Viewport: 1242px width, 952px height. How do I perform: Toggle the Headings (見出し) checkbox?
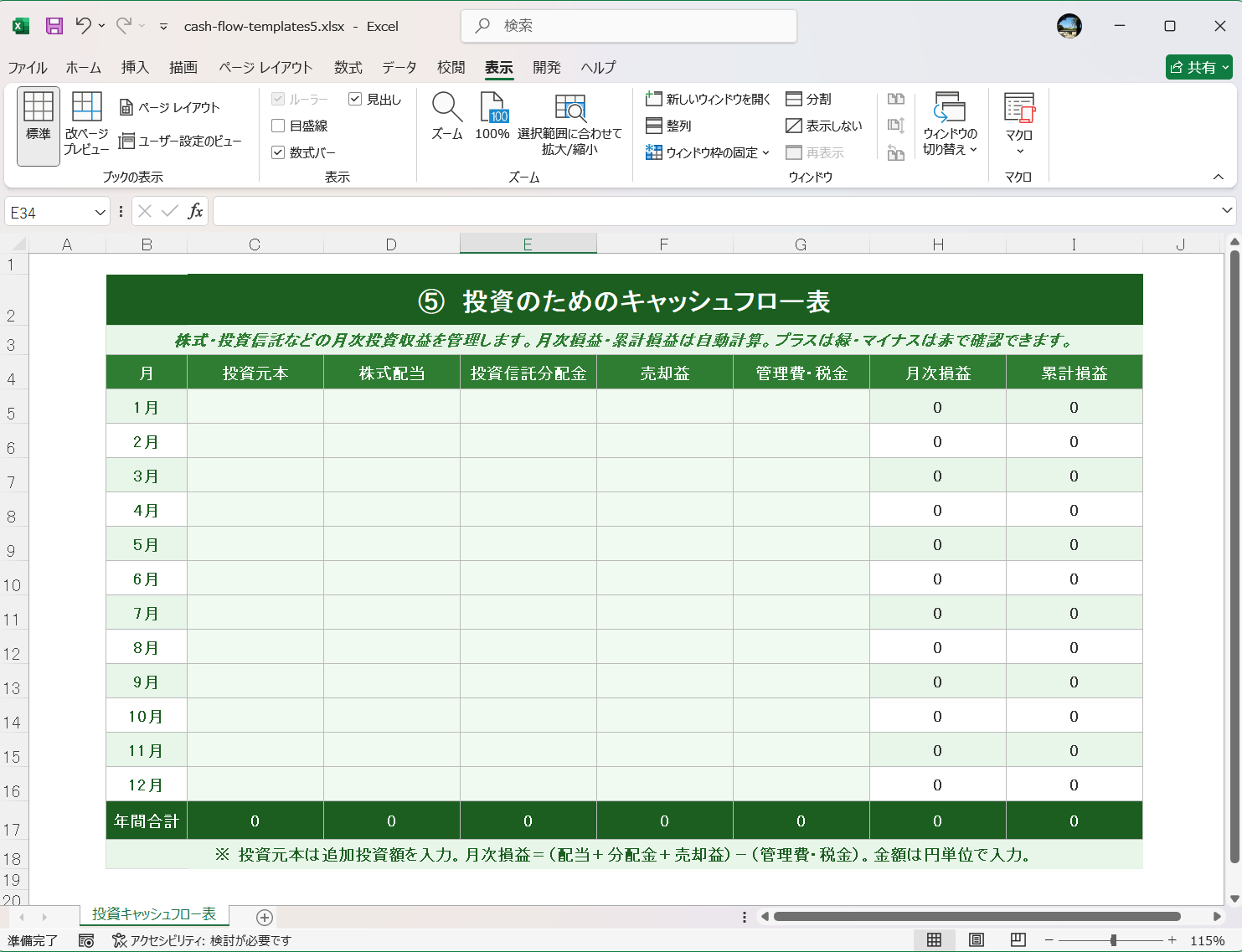[x=355, y=99]
